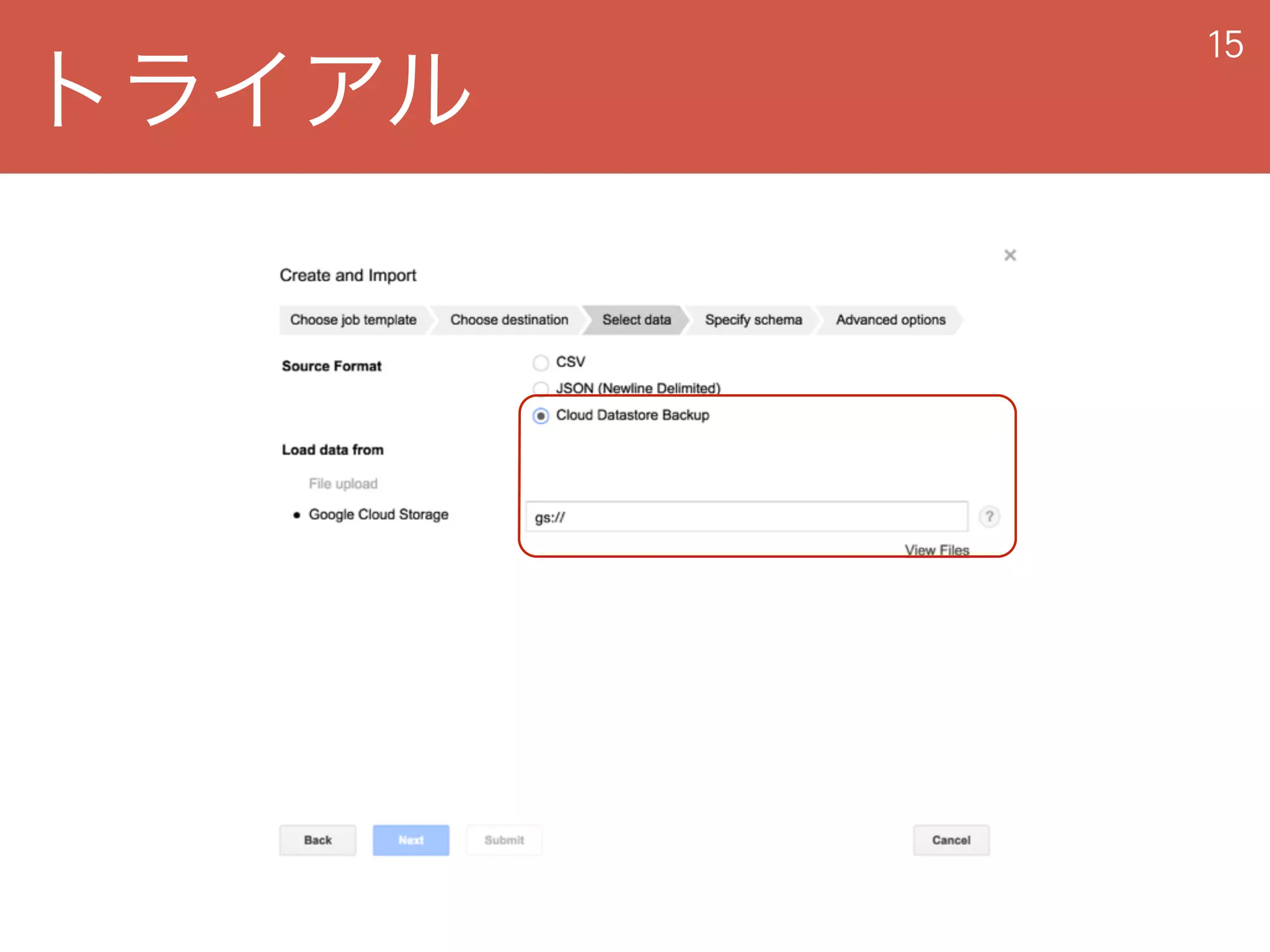The width and height of the screenshot is (1270, 952).
Task: Close the Create and Import dialog
Action: click(1010, 255)
